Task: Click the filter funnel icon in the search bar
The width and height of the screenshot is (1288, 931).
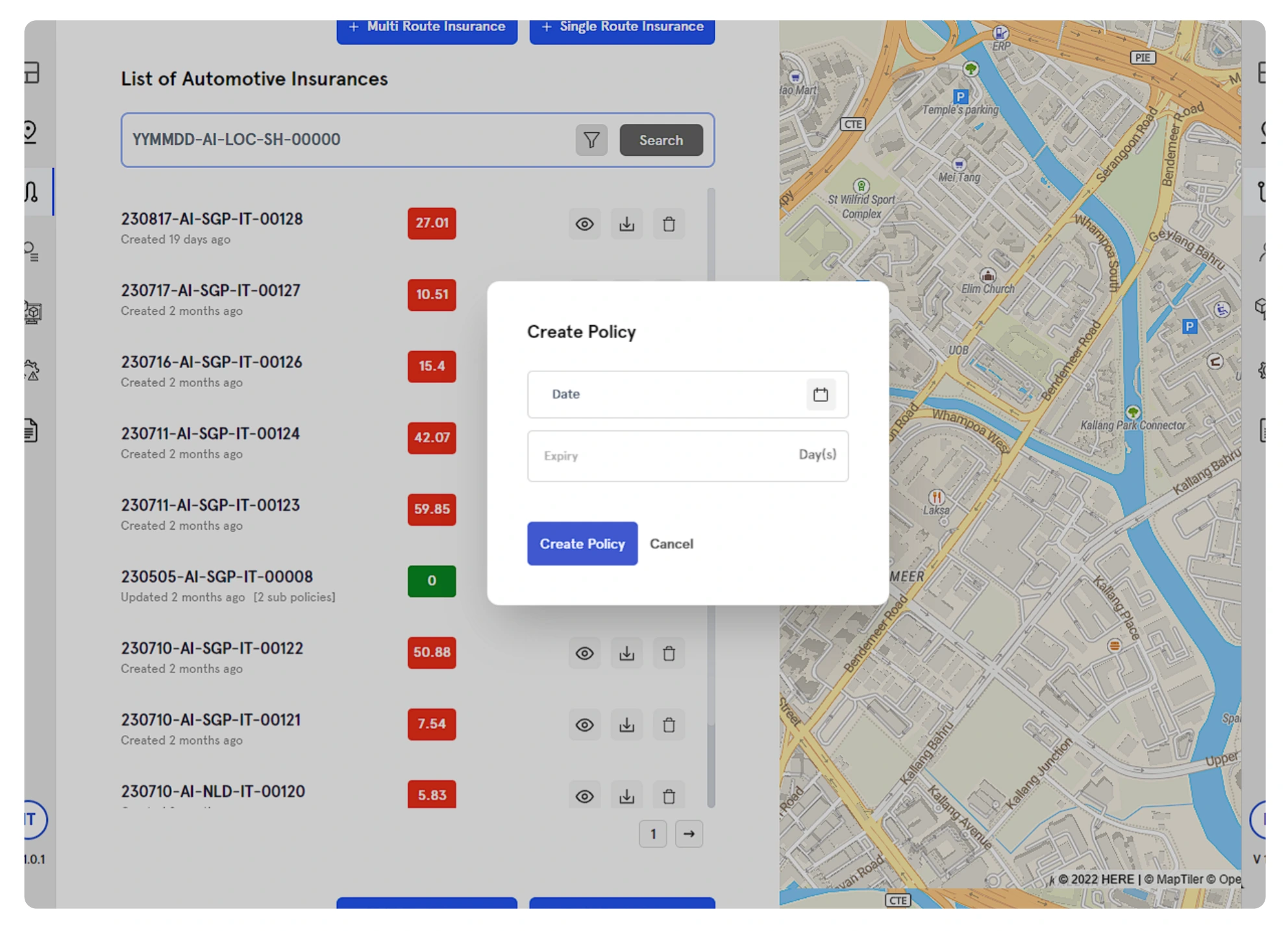Action: (x=591, y=140)
